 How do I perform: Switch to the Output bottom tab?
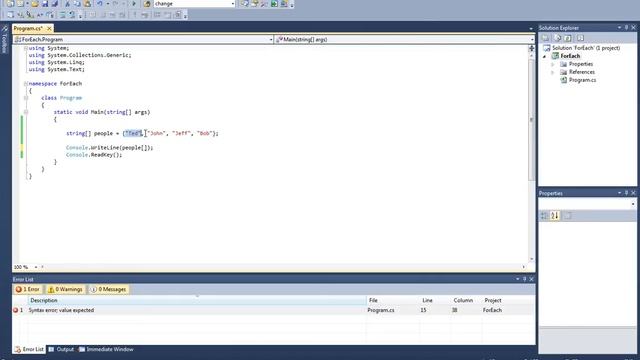(x=61, y=349)
